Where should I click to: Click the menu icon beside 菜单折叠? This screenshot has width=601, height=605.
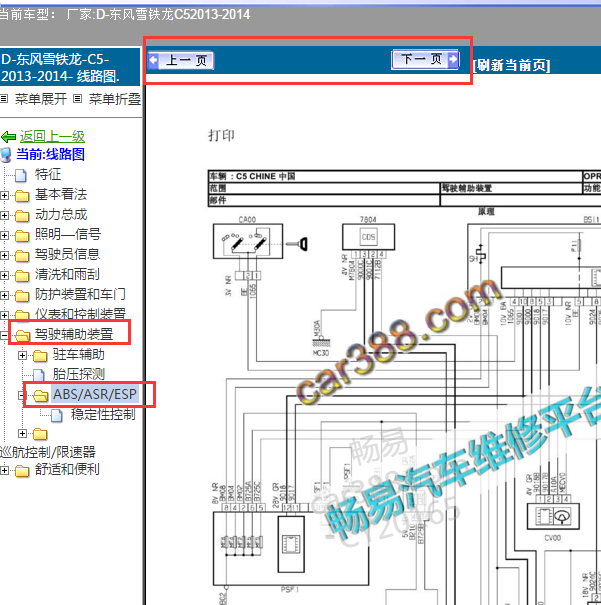(x=78, y=99)
